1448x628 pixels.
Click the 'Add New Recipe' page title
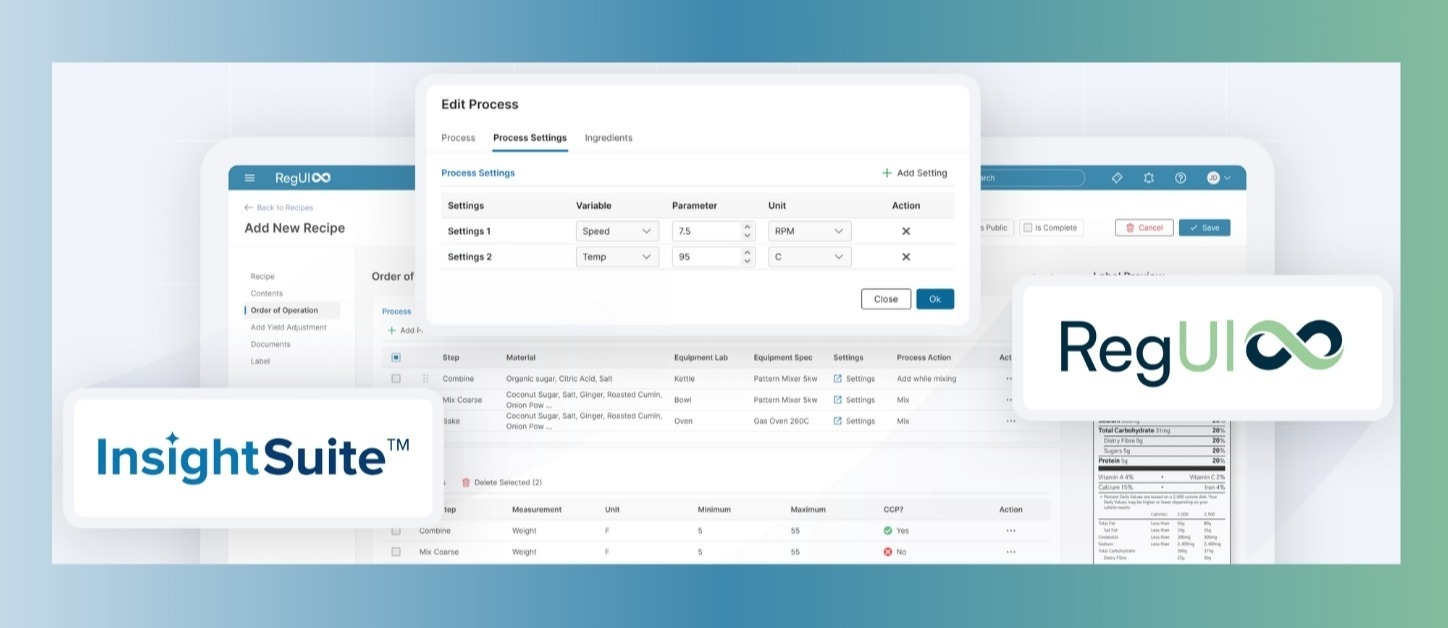295,228
